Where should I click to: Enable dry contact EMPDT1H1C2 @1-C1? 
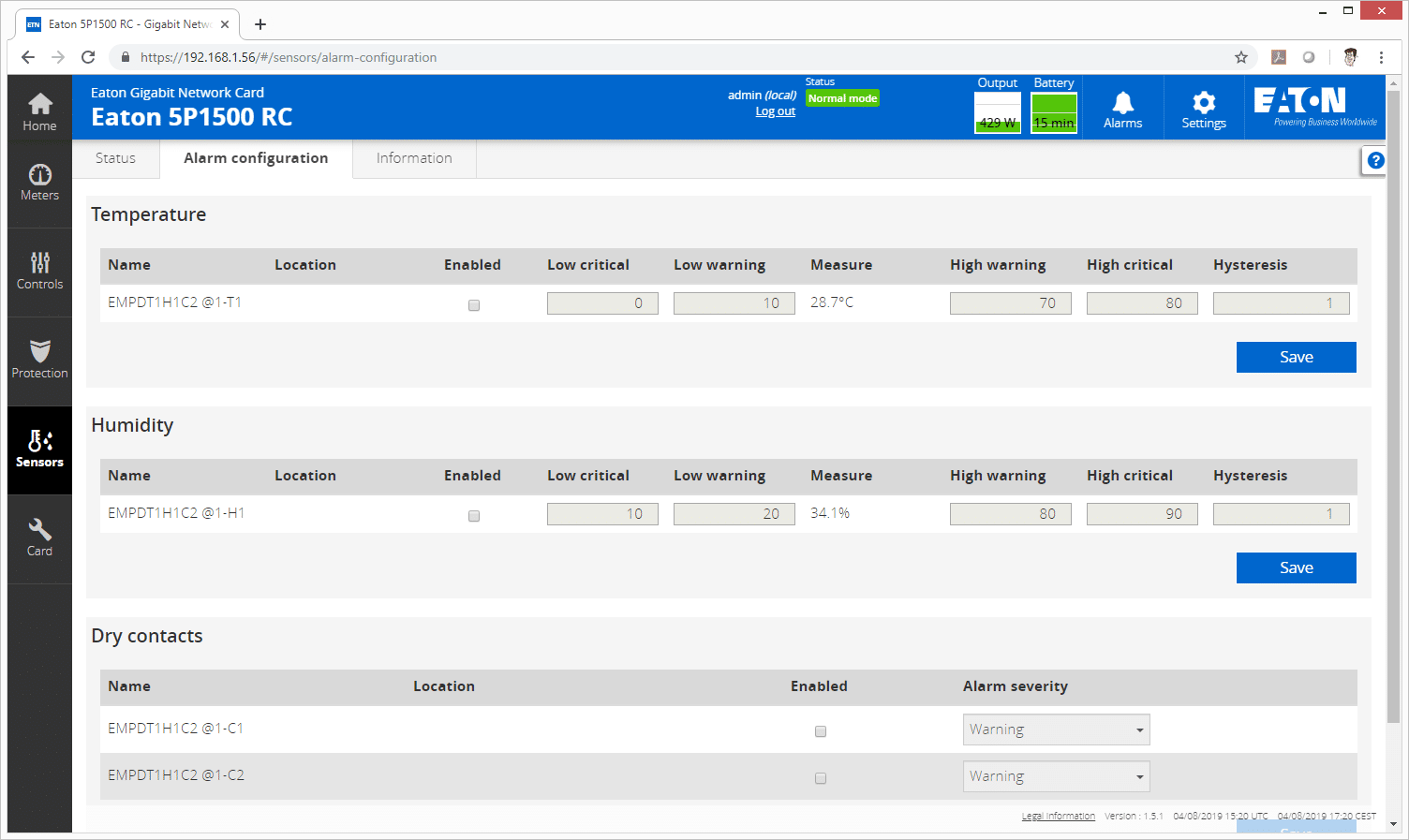pyautogui.click(x=821, y=731)
